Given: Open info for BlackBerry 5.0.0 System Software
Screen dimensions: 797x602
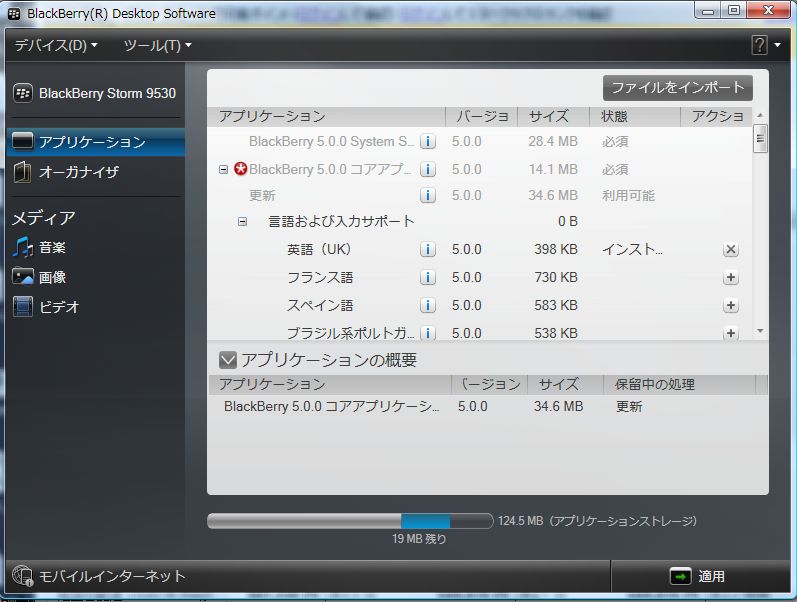Looking at the screenshot, I should click(x=428, y=141).
